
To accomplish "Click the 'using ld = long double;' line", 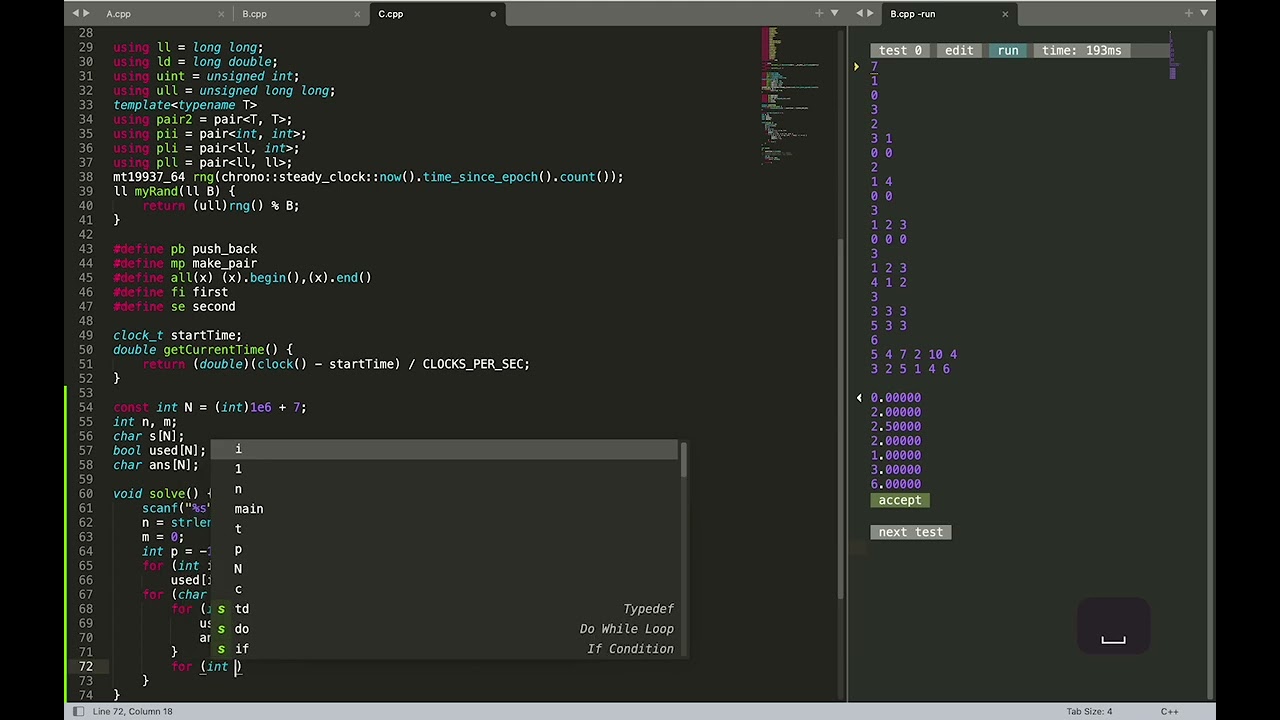I will coord(195,62).
